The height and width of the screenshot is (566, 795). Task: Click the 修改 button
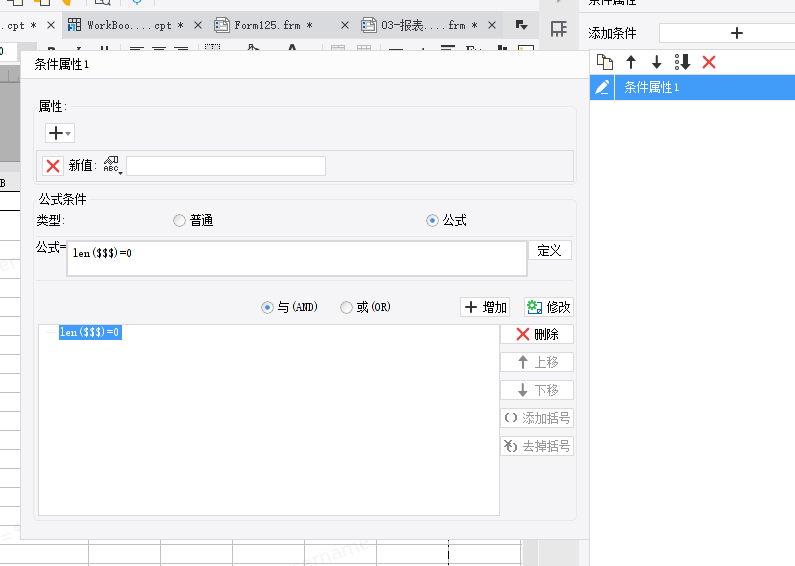(549, 307)
